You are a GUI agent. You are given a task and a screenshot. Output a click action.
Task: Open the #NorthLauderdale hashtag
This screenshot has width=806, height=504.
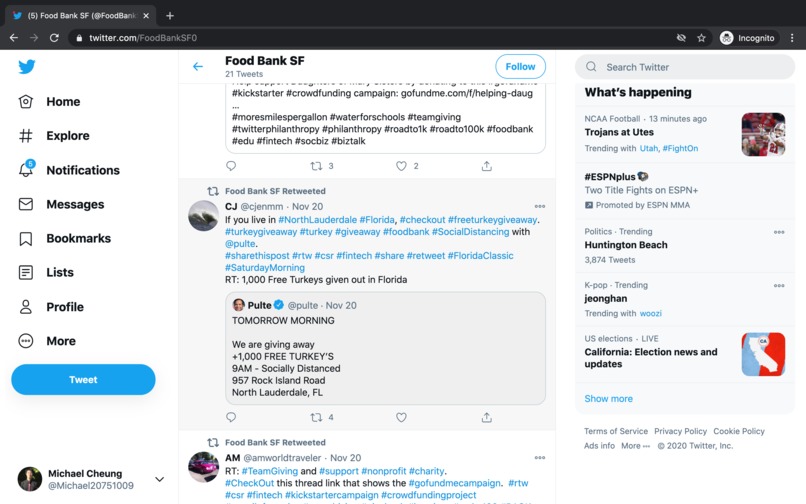coord(317,220)
